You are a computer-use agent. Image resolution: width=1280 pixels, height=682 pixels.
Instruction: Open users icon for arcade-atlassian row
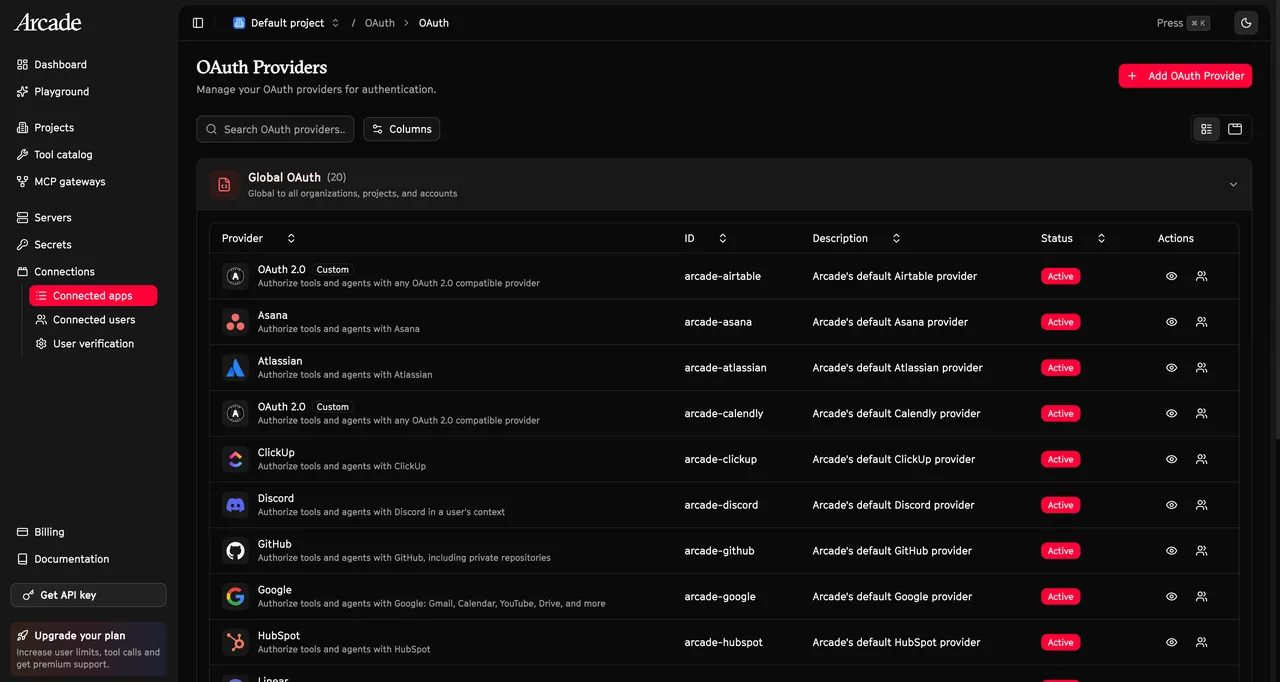(x=1202, y=368)
